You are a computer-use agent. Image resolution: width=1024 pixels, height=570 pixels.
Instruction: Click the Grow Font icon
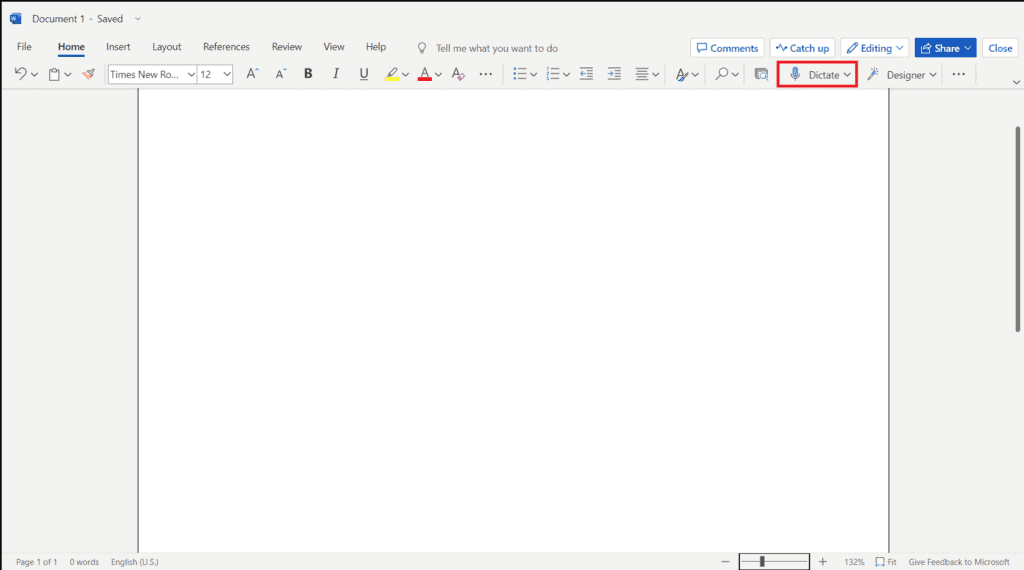click(252, 74)
